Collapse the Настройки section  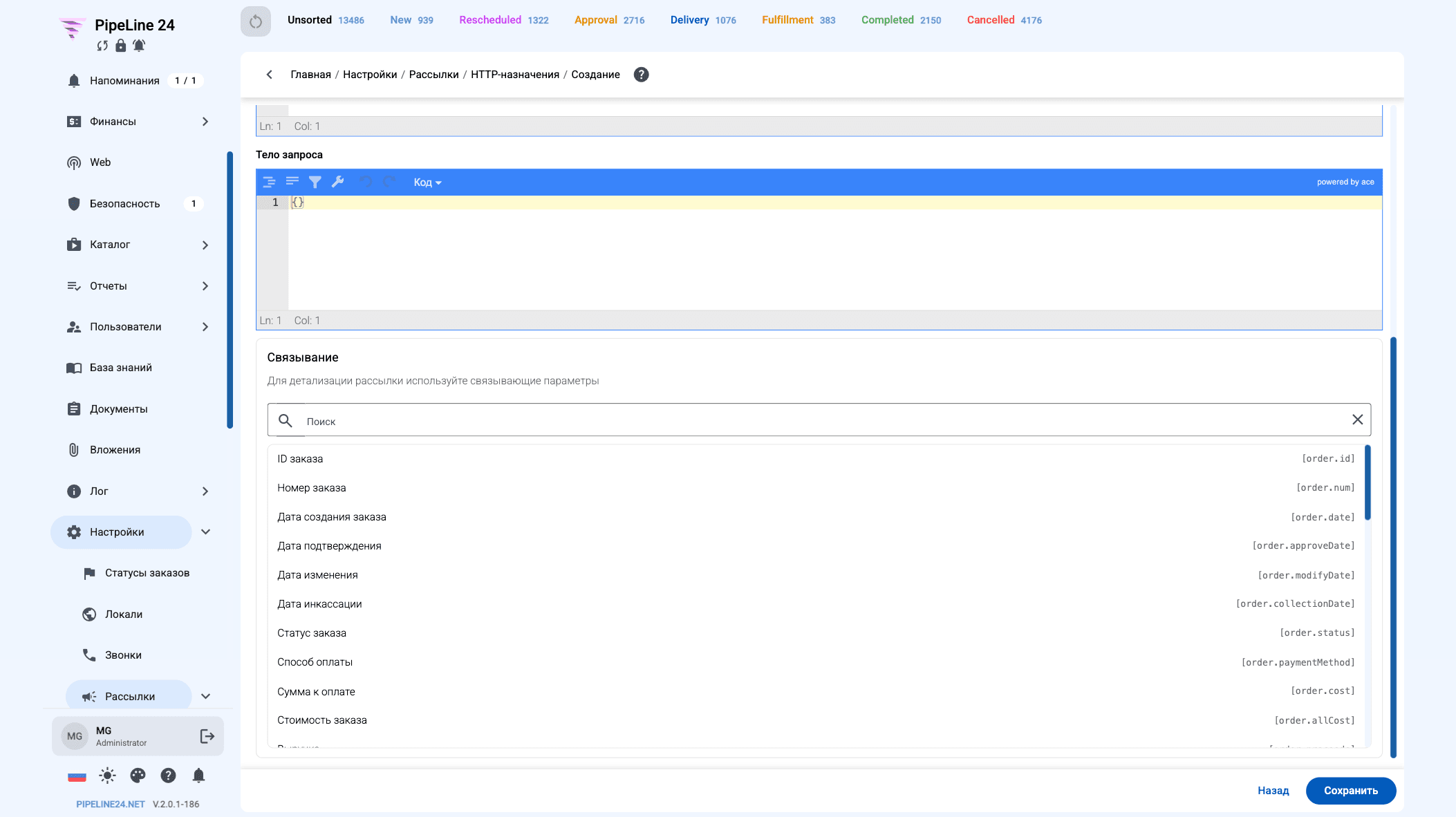pos(205,532)
